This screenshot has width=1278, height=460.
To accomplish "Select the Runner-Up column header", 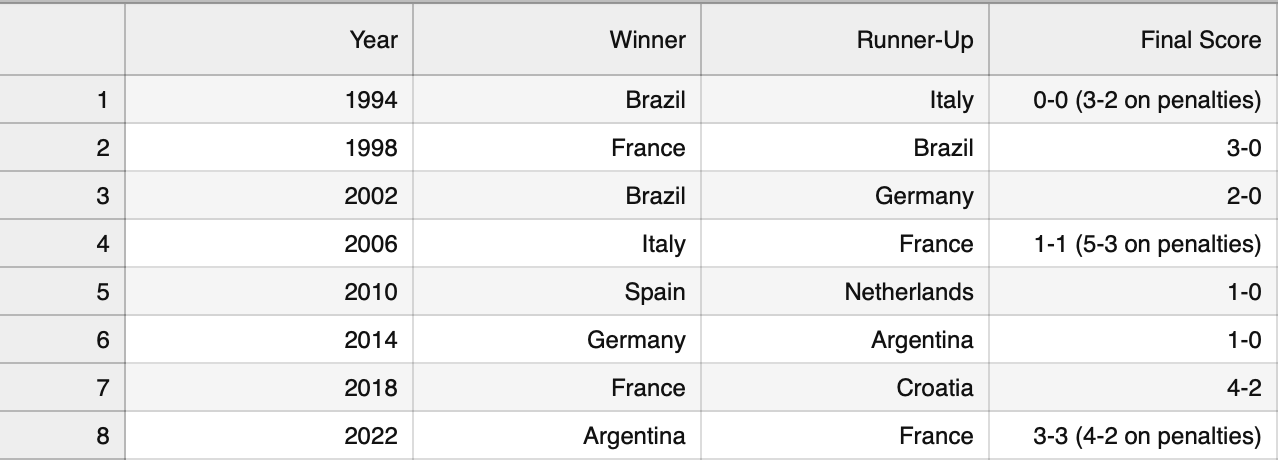I will pos(845,40).
